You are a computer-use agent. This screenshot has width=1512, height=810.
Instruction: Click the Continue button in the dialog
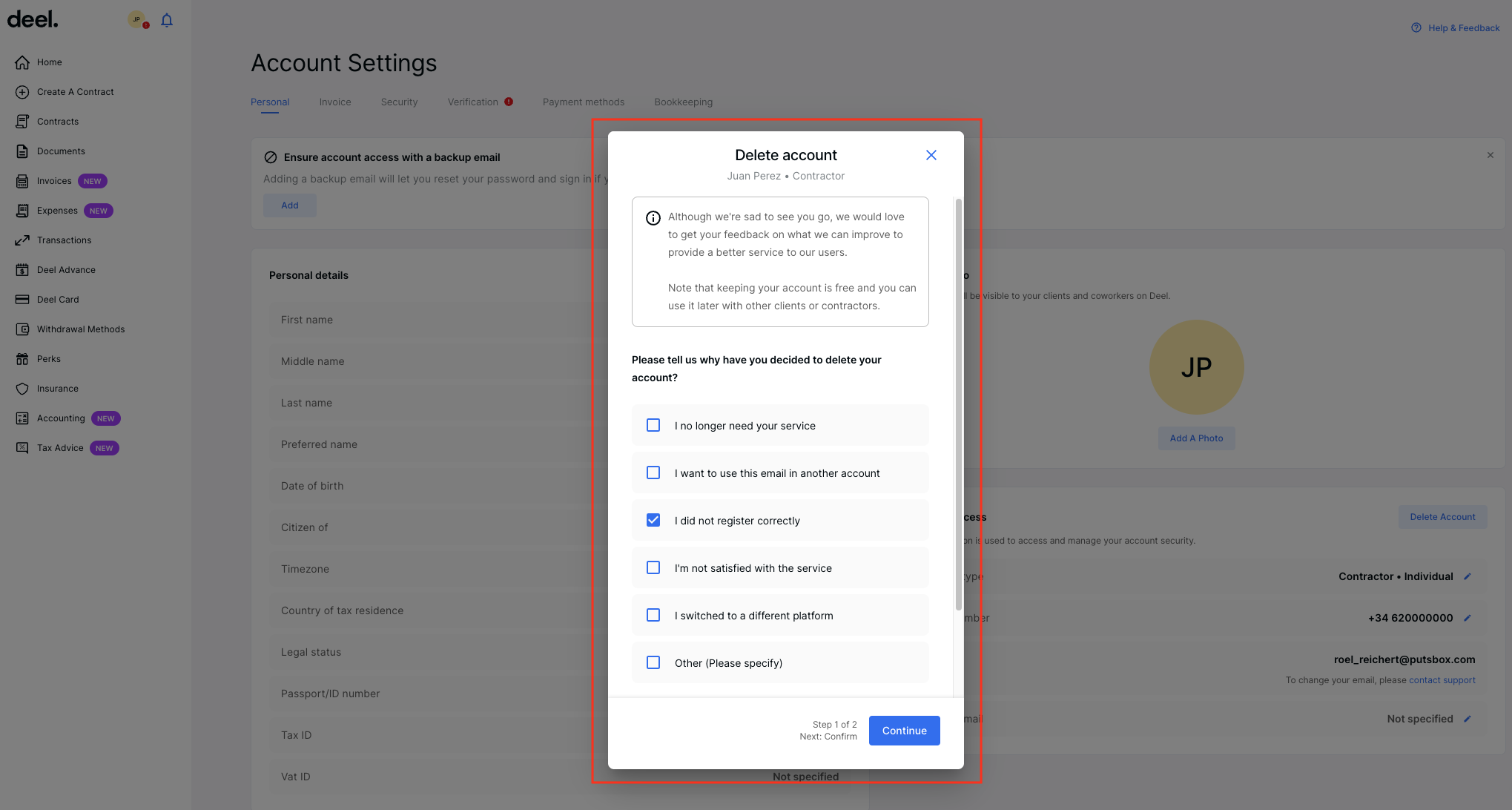click(x=904, y=731)
